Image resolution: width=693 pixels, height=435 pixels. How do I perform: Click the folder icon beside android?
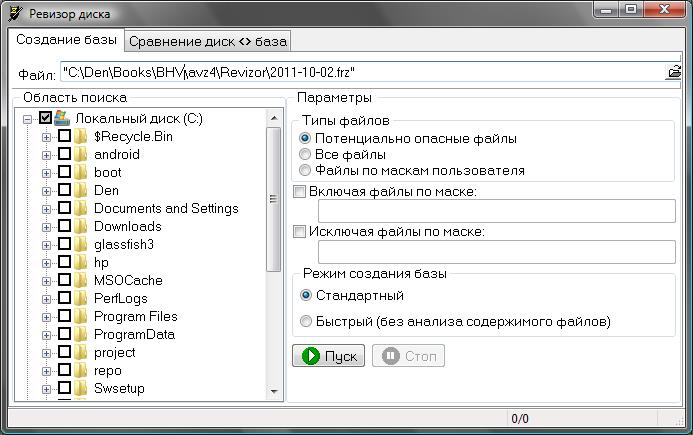click(81, 155)
